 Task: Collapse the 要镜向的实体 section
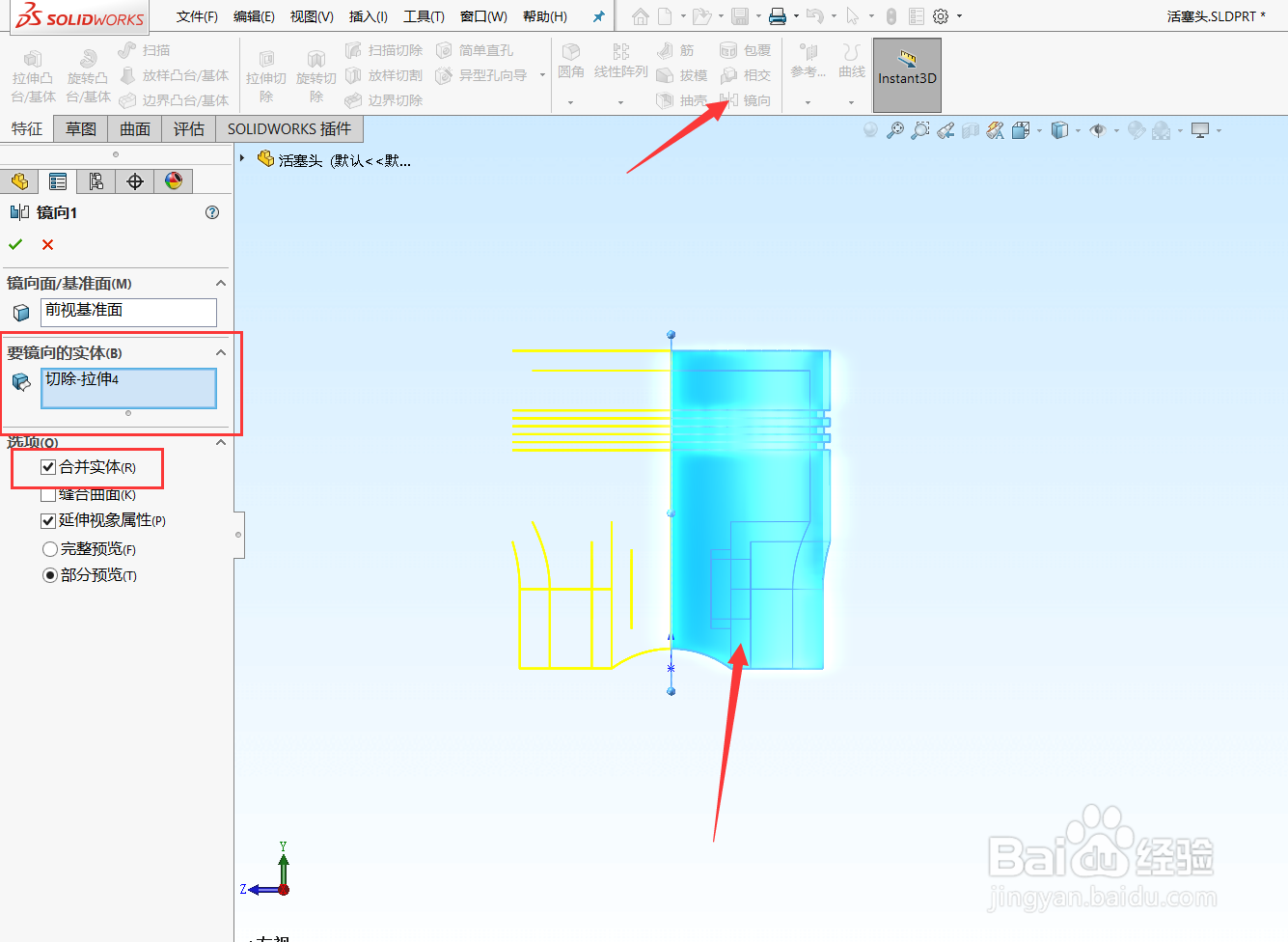[x=221, y=352]
